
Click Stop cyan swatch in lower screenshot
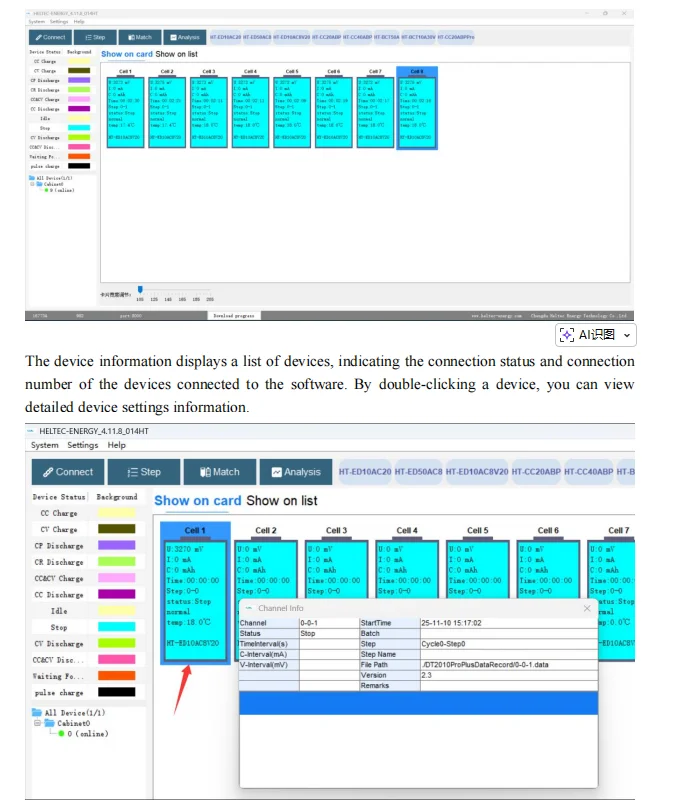[117, 627]
